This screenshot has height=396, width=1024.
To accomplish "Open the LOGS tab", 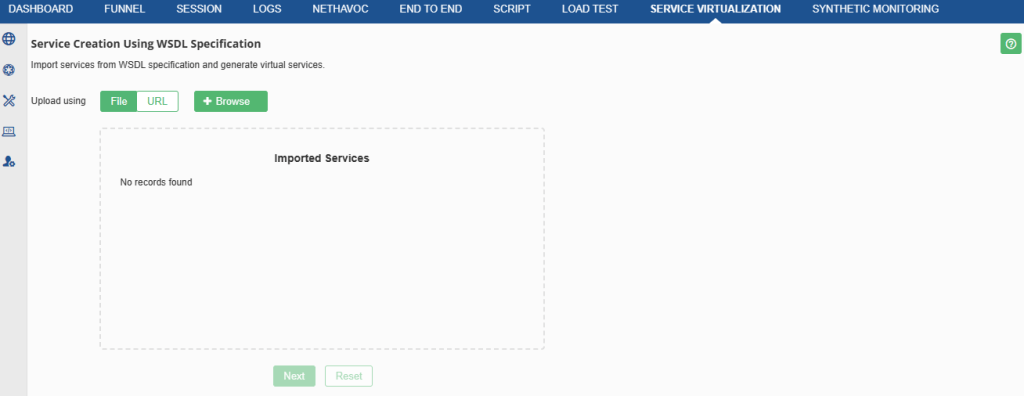I will (x=267, y=9).
